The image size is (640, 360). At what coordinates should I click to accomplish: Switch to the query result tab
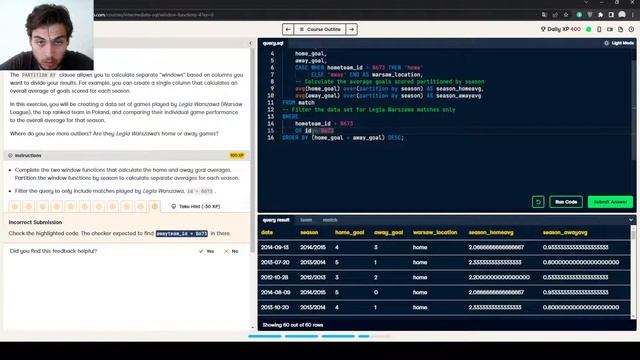tap(276, 220)
